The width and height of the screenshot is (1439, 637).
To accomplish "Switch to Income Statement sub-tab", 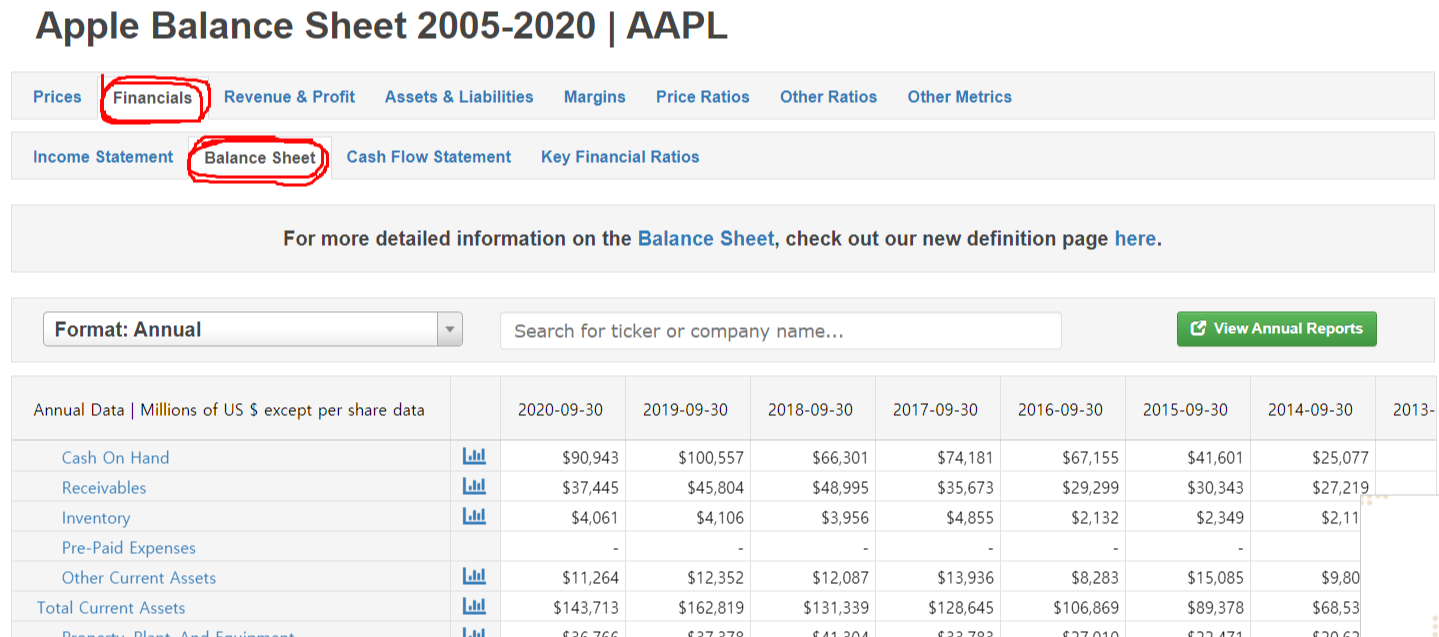I will click(103, 157).
